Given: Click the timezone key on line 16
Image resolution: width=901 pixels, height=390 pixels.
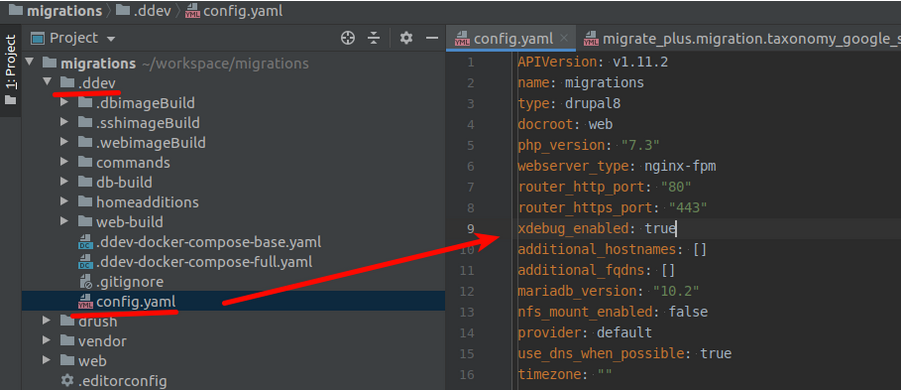Looking at the screenshot, I should [x=549, y=374].
